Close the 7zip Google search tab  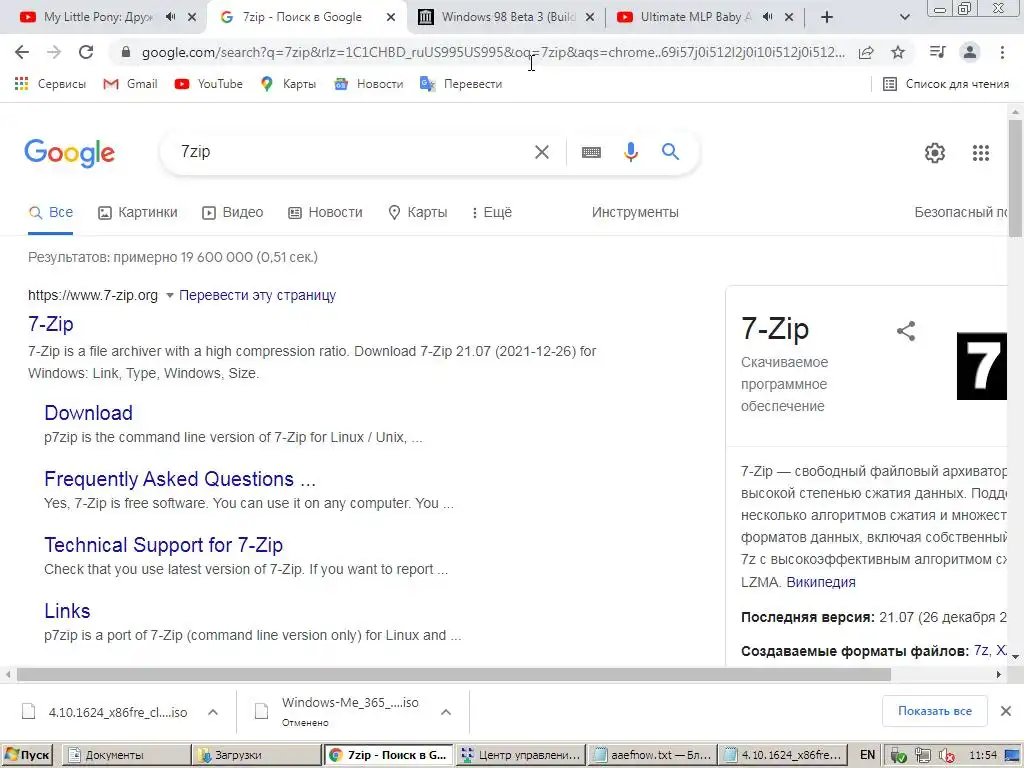pyautogui.click(x=391, y=18)
